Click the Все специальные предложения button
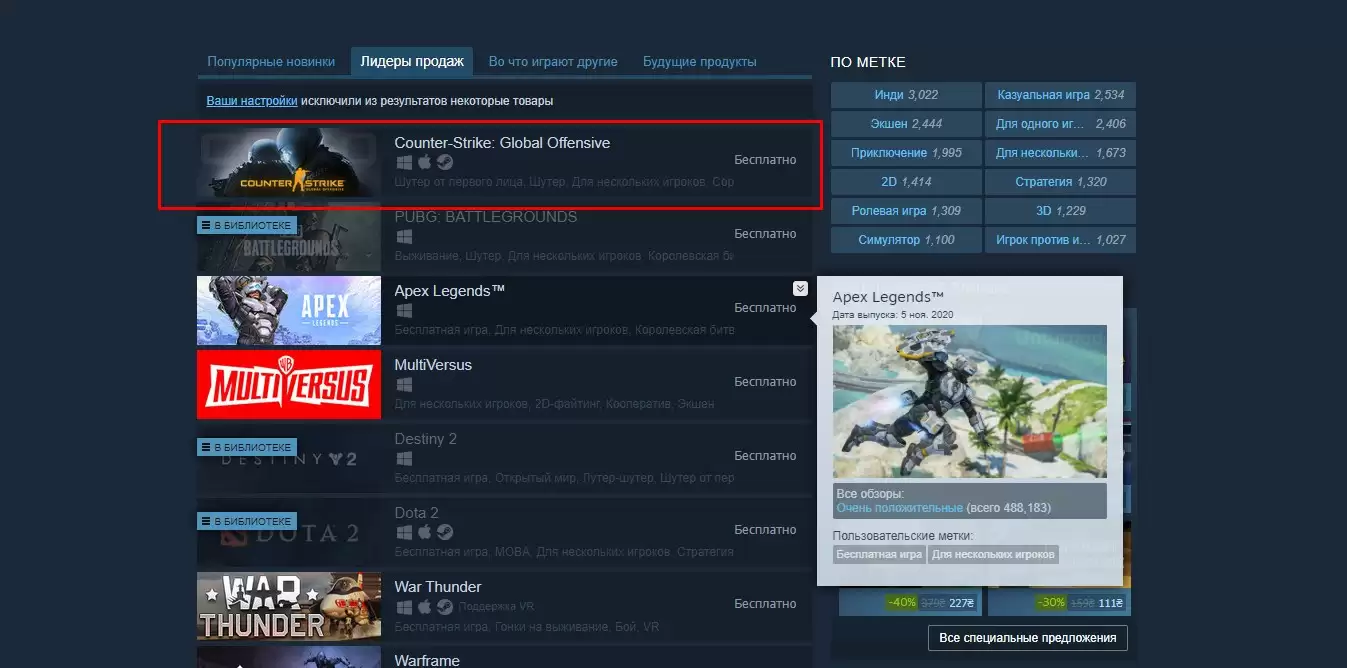Viewport: 1347px width, 668px height. coord(1028,638)
